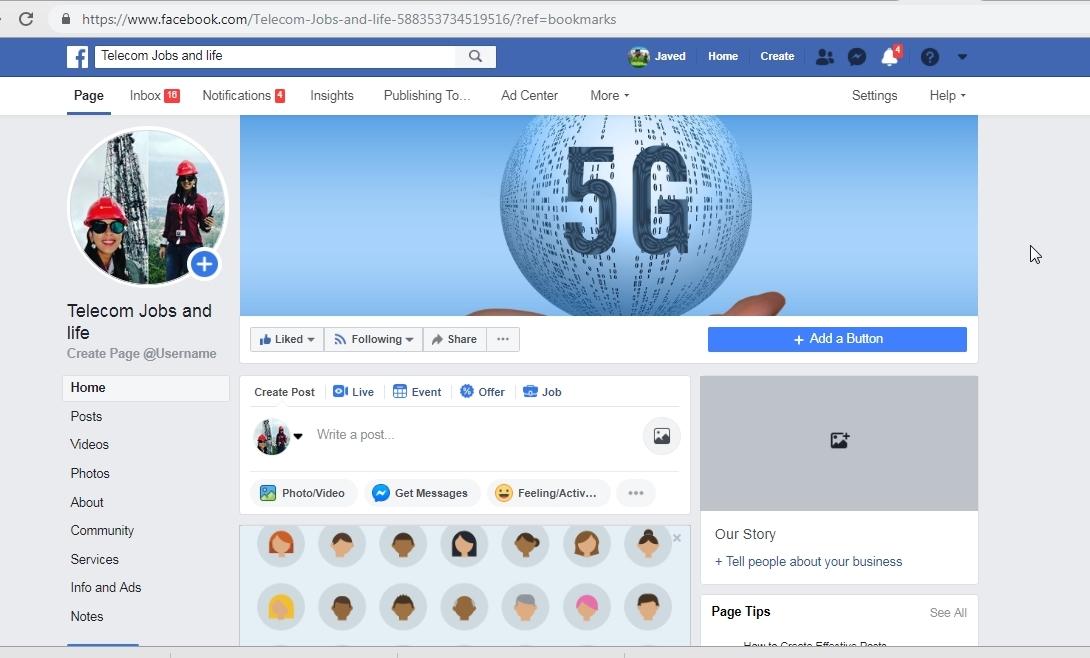Select Community in left sidebar
The image size is (1090, 658).
coord(102,531)
